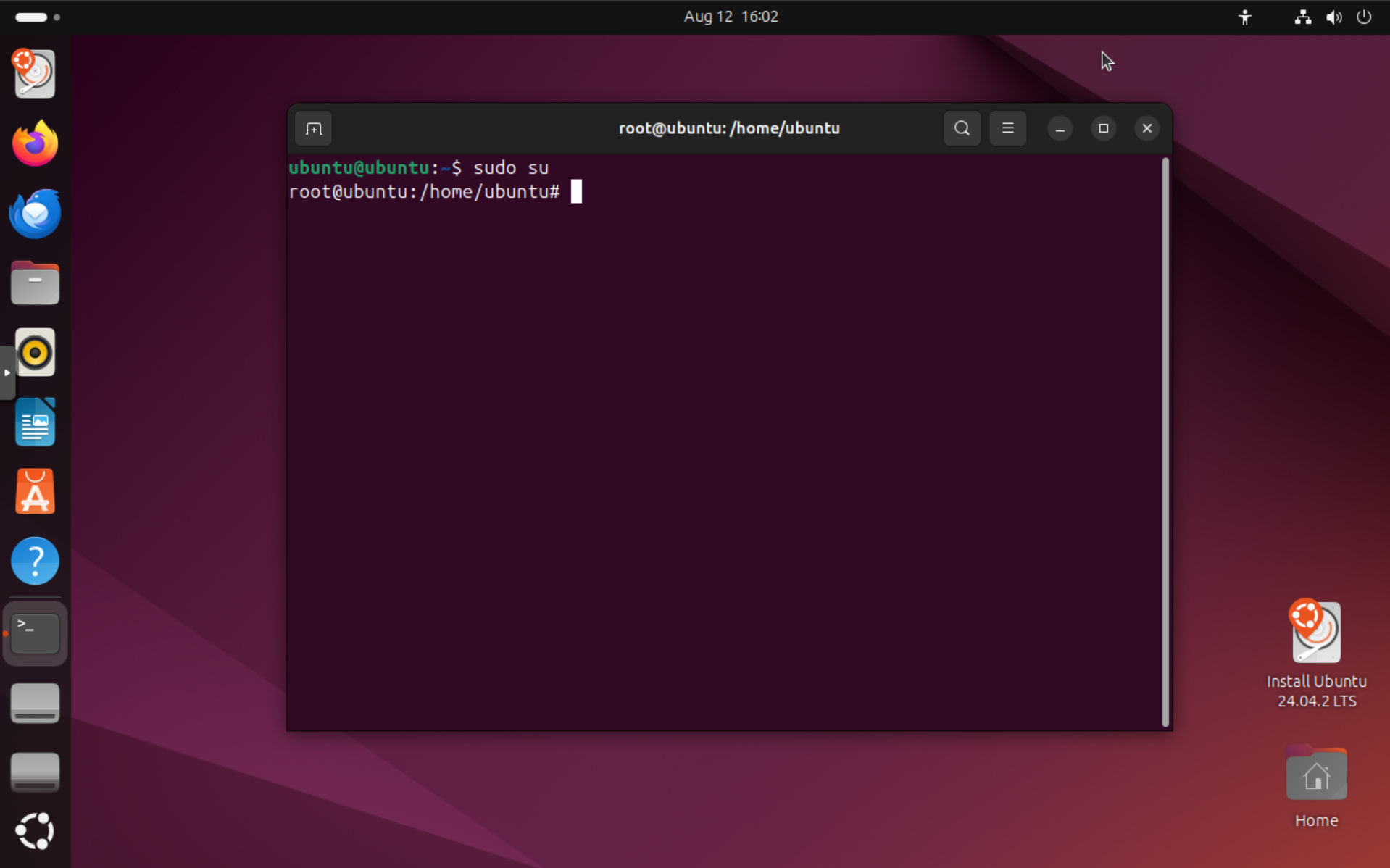The height and width of the screenshot is (868, 1390).
Task: Click the volume icon in system tray
Action: [x=1333, y=17]
